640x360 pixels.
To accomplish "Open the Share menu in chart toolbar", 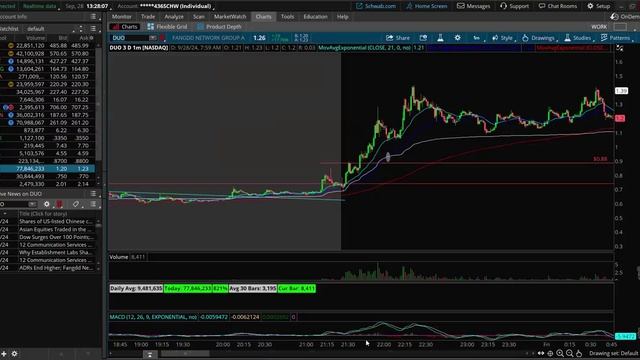I will tap(398, 38).
